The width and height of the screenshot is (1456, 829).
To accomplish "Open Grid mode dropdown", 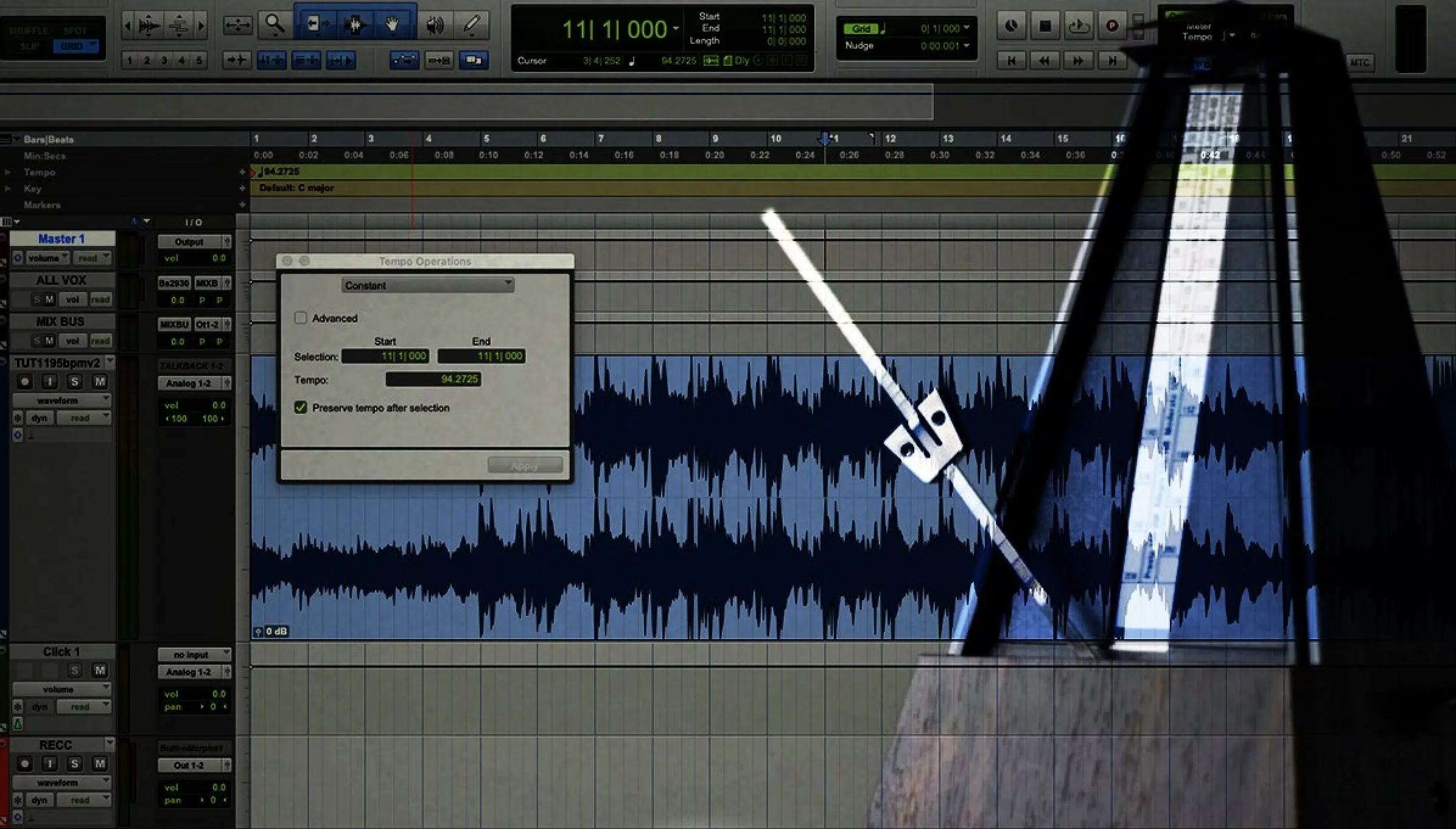I will click(93, 46).
